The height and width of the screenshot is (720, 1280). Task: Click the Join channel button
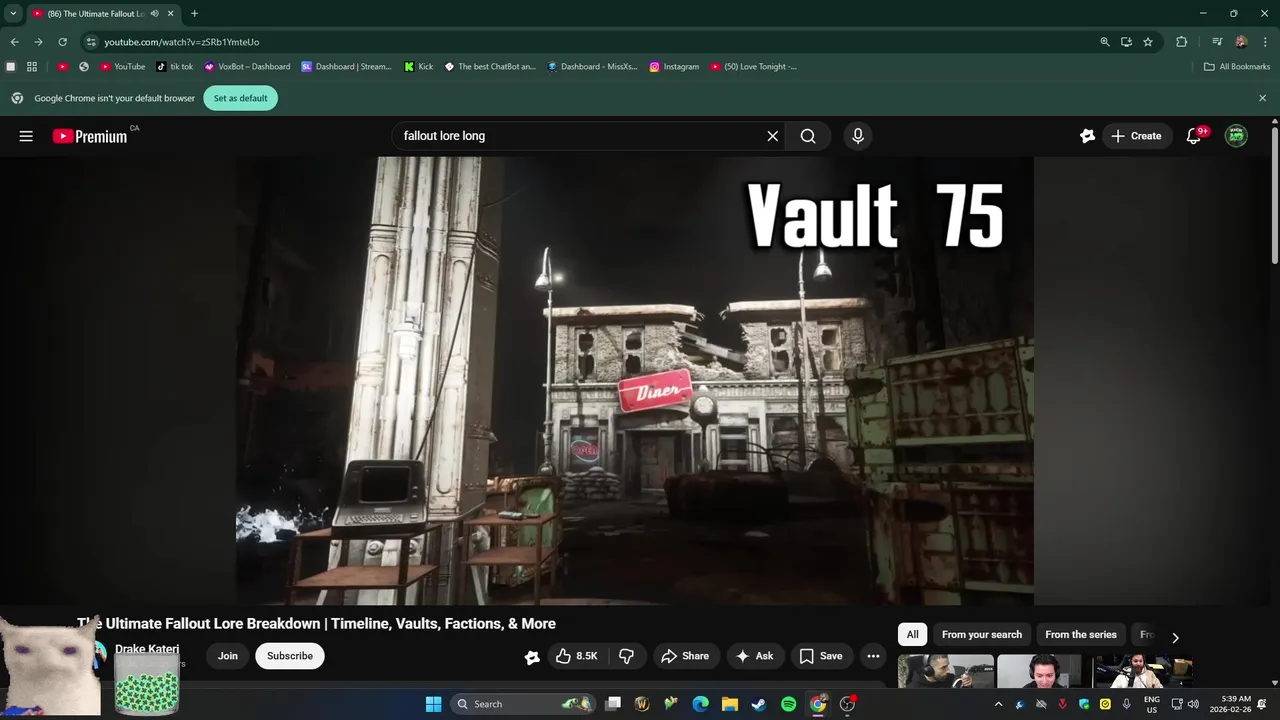[x=228, y=656]
